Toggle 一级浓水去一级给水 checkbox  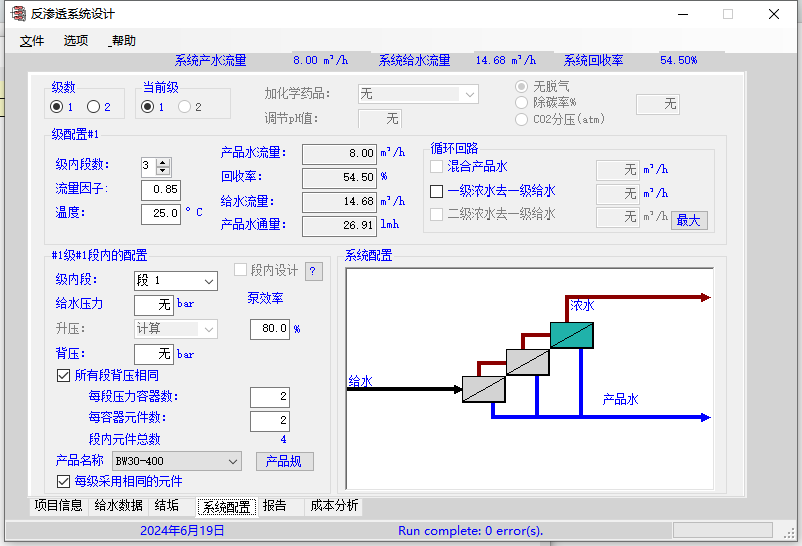[x=436, y=191]
